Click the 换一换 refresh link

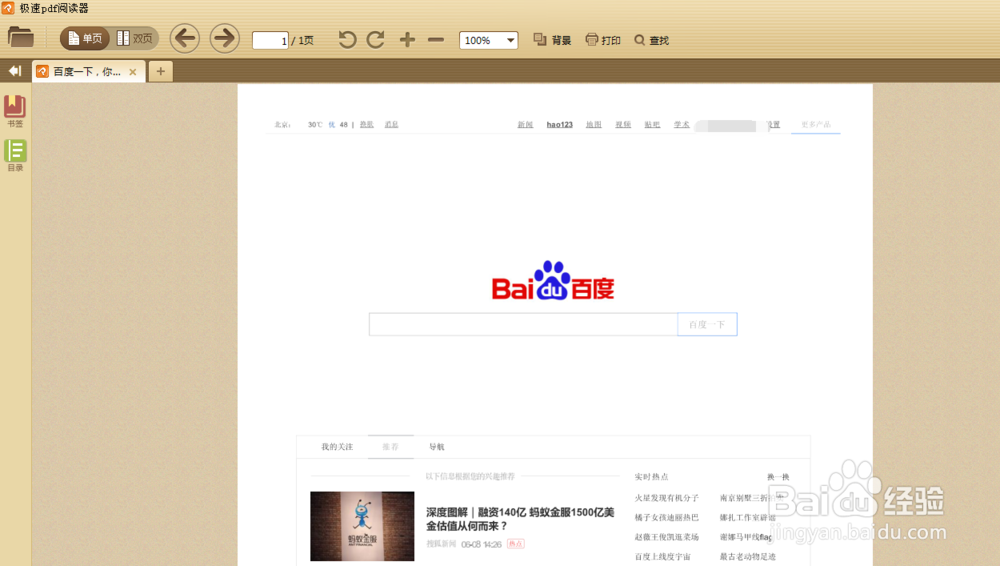tap(778, 477)
